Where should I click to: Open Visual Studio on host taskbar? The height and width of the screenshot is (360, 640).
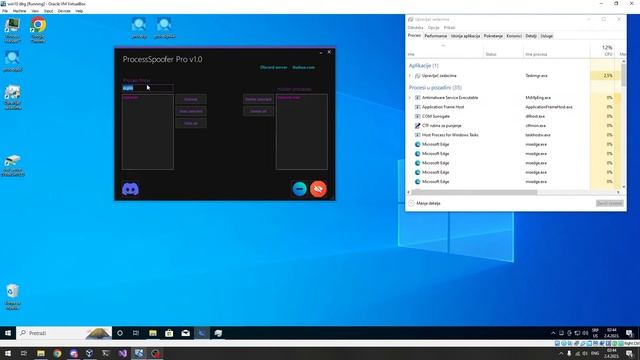(122, 353)
